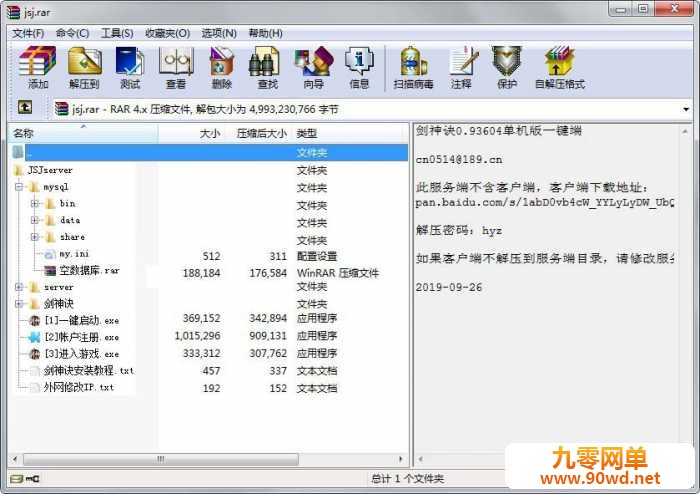Click the 配置设置 type cell
Viewport: 700px width, 494px height.
pos(317,256)
